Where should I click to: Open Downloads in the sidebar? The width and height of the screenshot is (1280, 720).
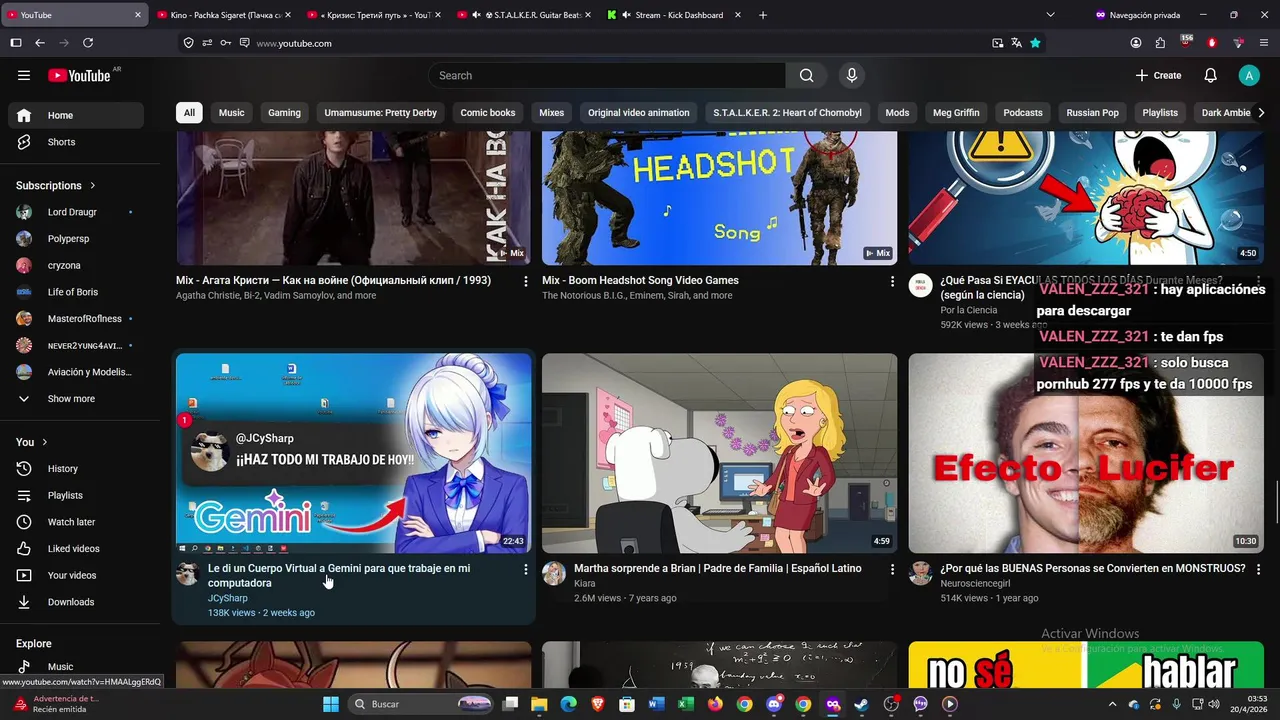point(76,602)
